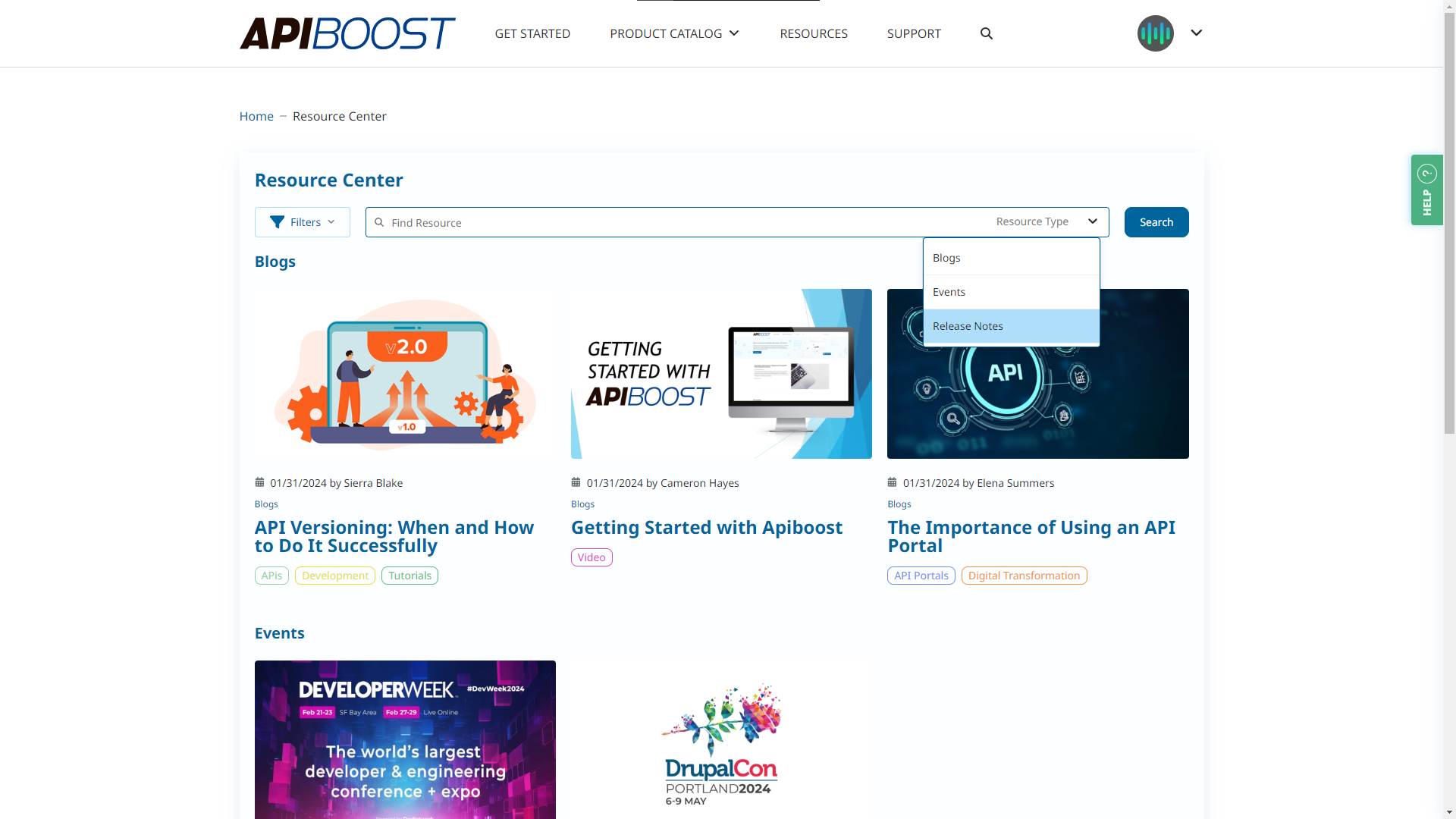Click the Tutorials tag

pos(409,576)
